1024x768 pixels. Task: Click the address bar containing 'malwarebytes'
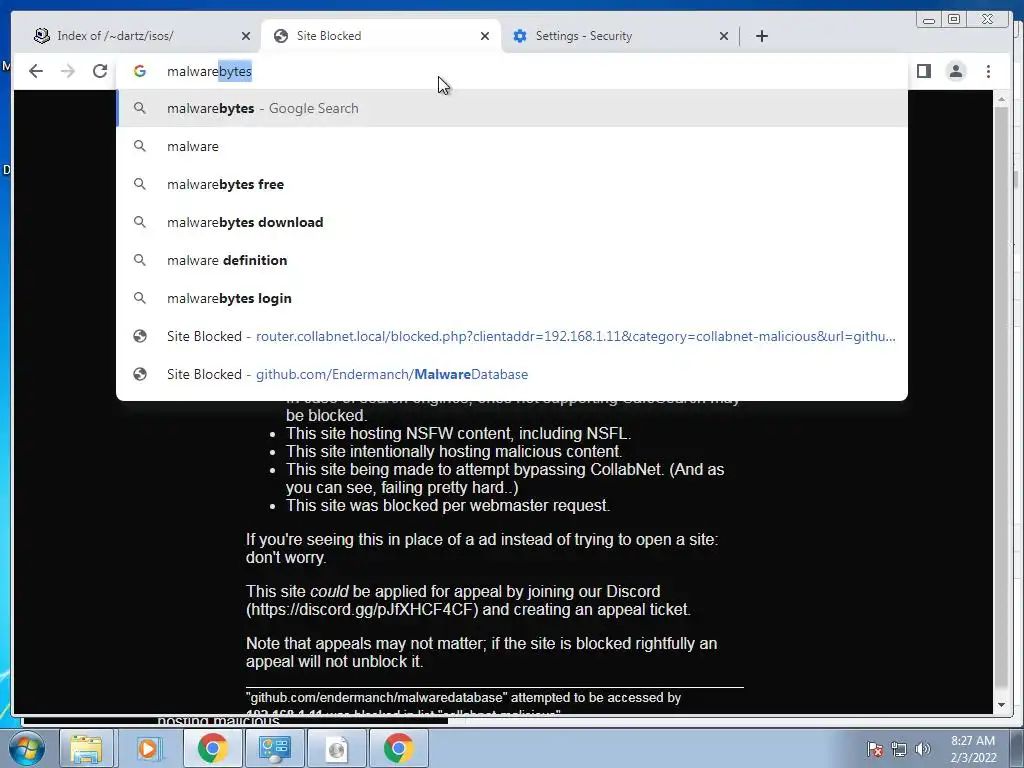tap(511, 71)
